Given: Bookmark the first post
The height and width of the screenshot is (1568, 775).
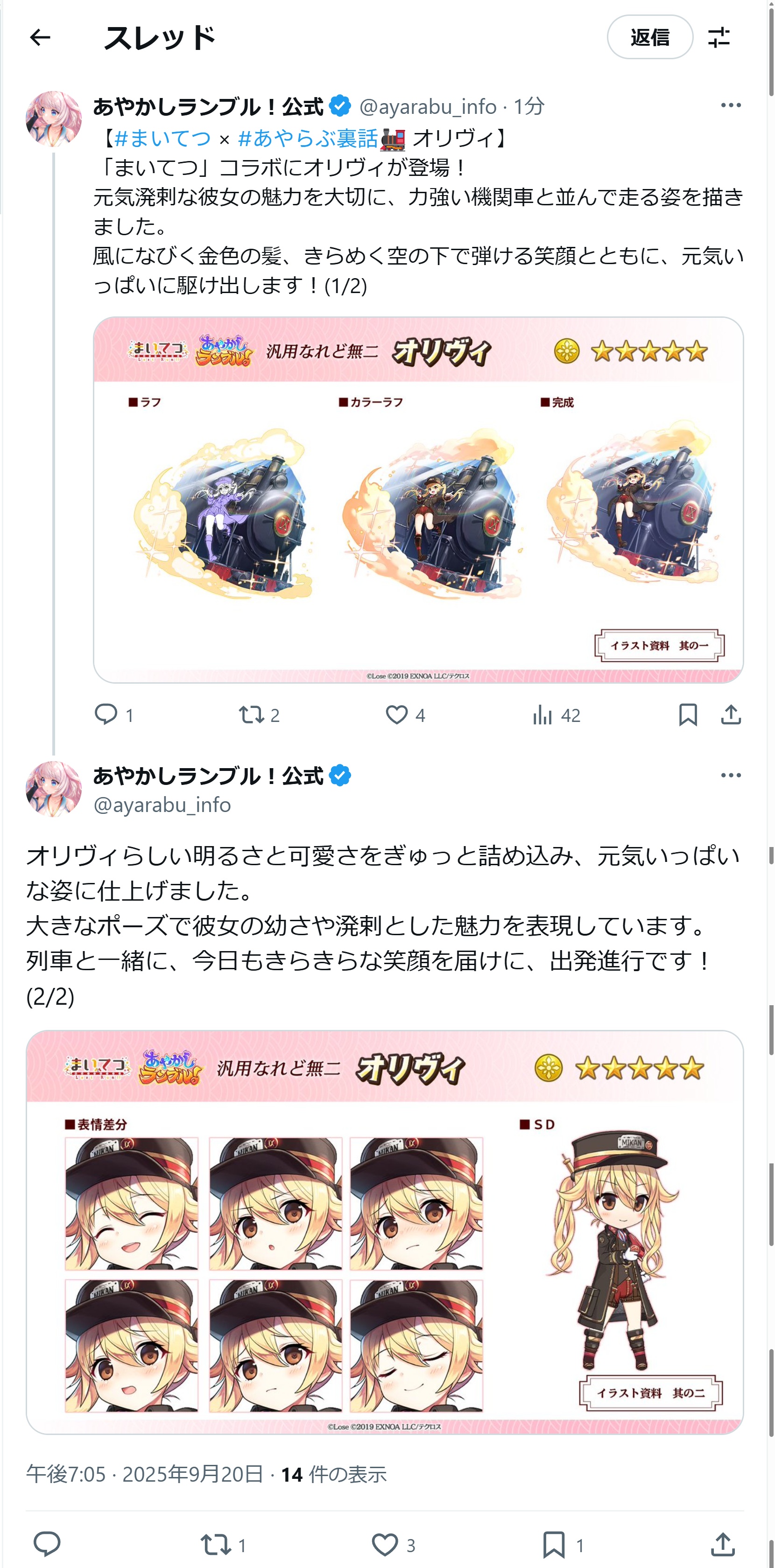Looking at the screenshot, I should click(x=688, y=714).
